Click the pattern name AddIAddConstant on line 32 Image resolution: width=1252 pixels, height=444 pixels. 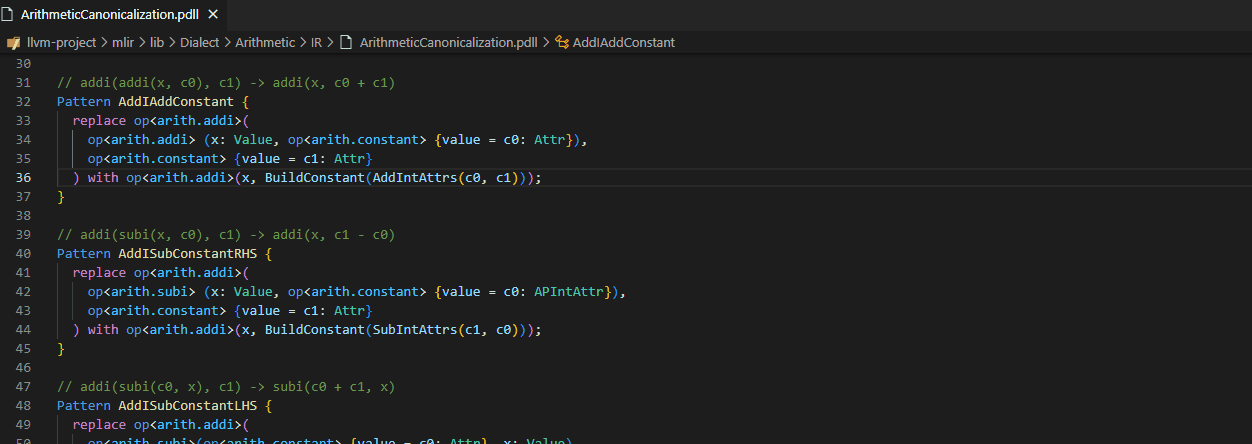176,101
